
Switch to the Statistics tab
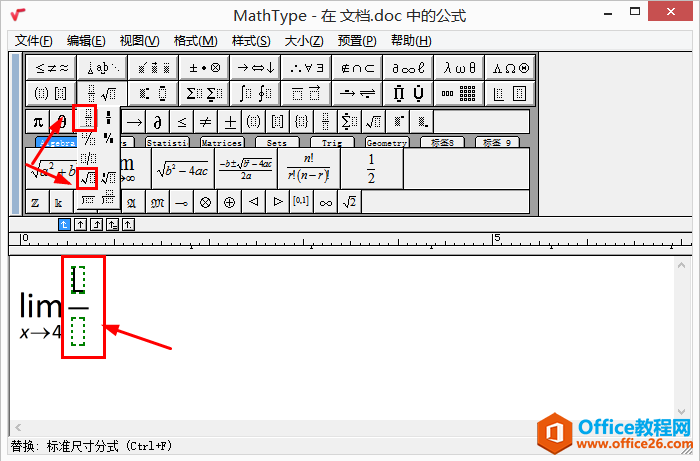coord(167,142)
